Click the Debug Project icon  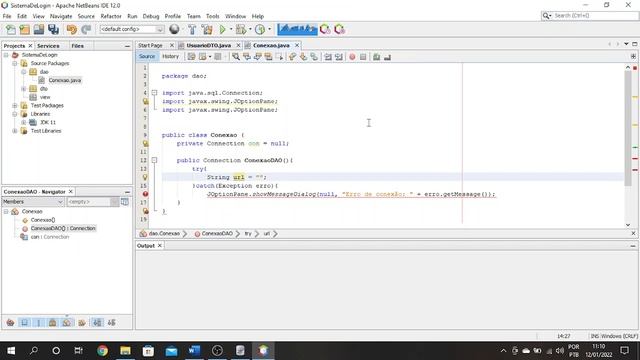240,29
